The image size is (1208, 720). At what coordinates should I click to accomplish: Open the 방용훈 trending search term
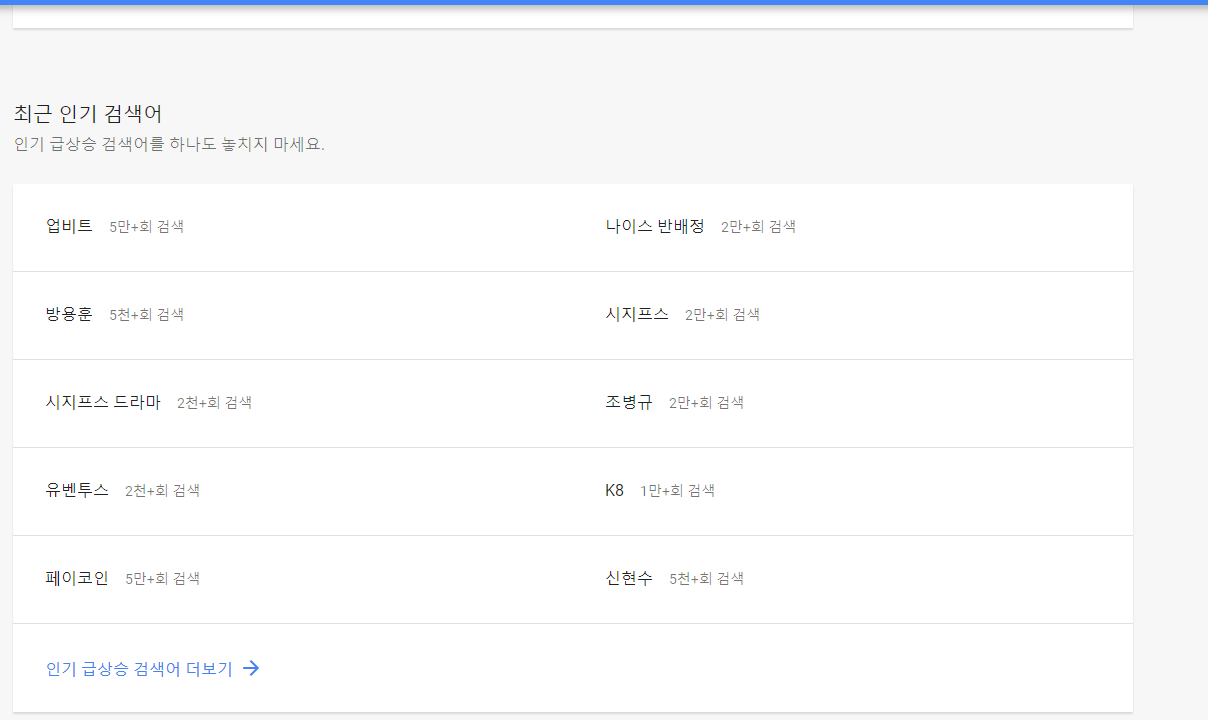tap(69, 314)
